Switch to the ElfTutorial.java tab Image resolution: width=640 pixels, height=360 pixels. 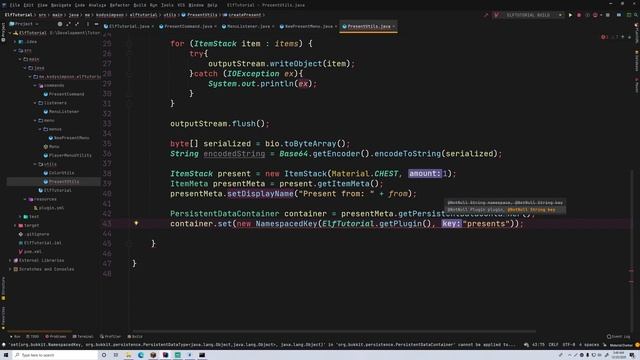coord(129,26)
